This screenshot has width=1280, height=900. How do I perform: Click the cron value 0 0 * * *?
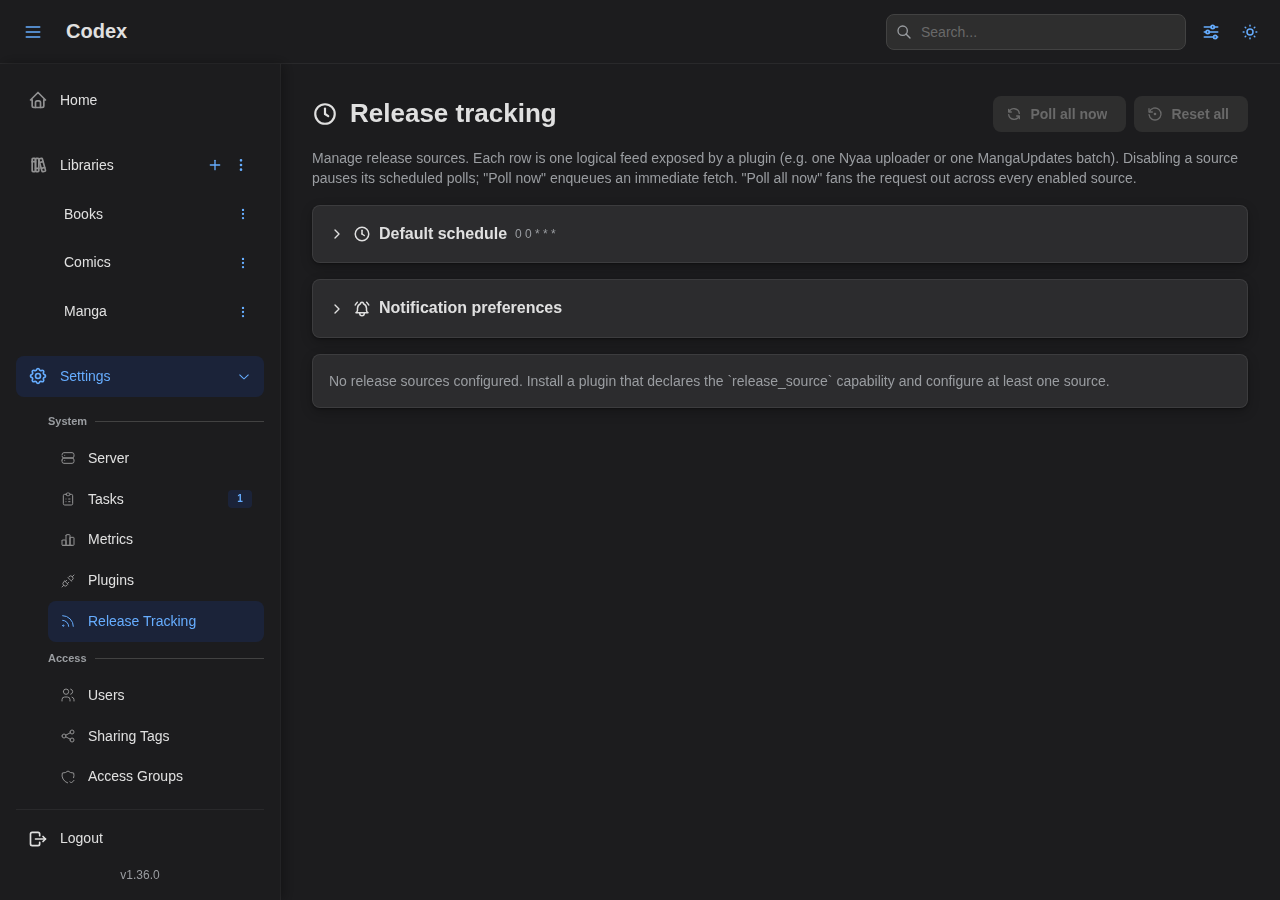pos(535,234)
